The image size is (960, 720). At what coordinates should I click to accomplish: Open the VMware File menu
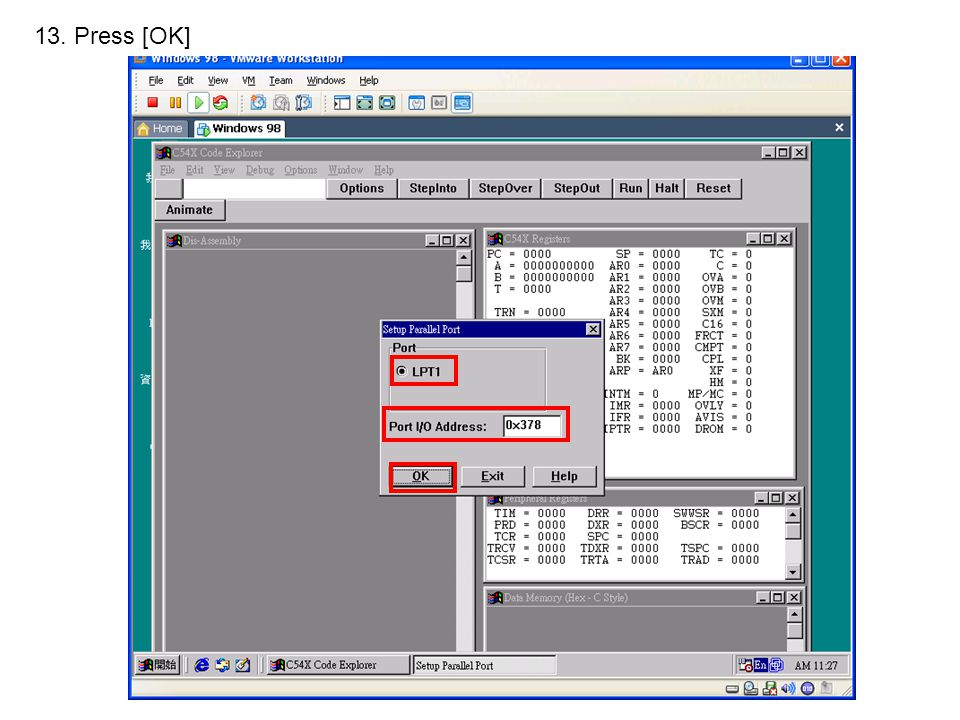[156, 80]
